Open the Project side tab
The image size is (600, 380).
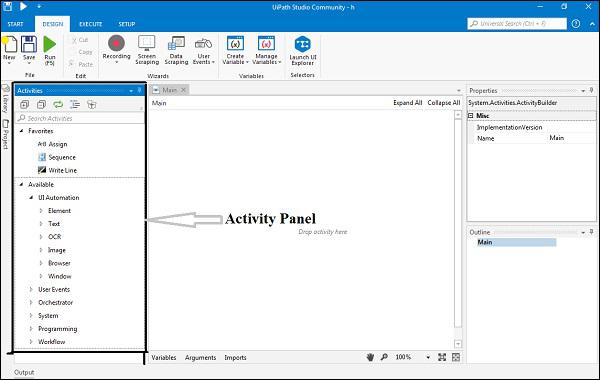[x=5, y=134]
